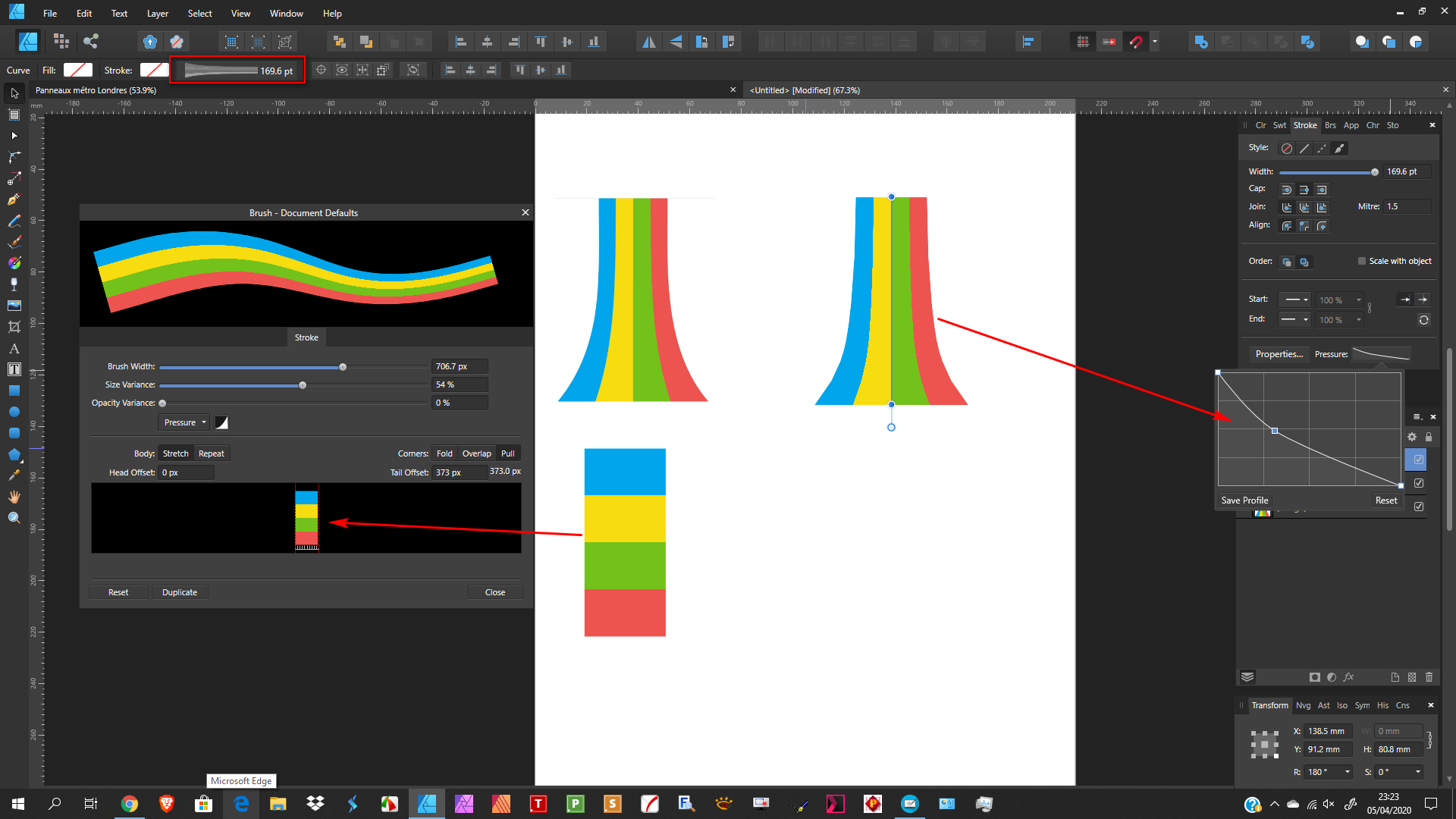Screen dimensions: 1456x819
Task: Click the Zoom tool icon
Action: click(x=14, y=517)
